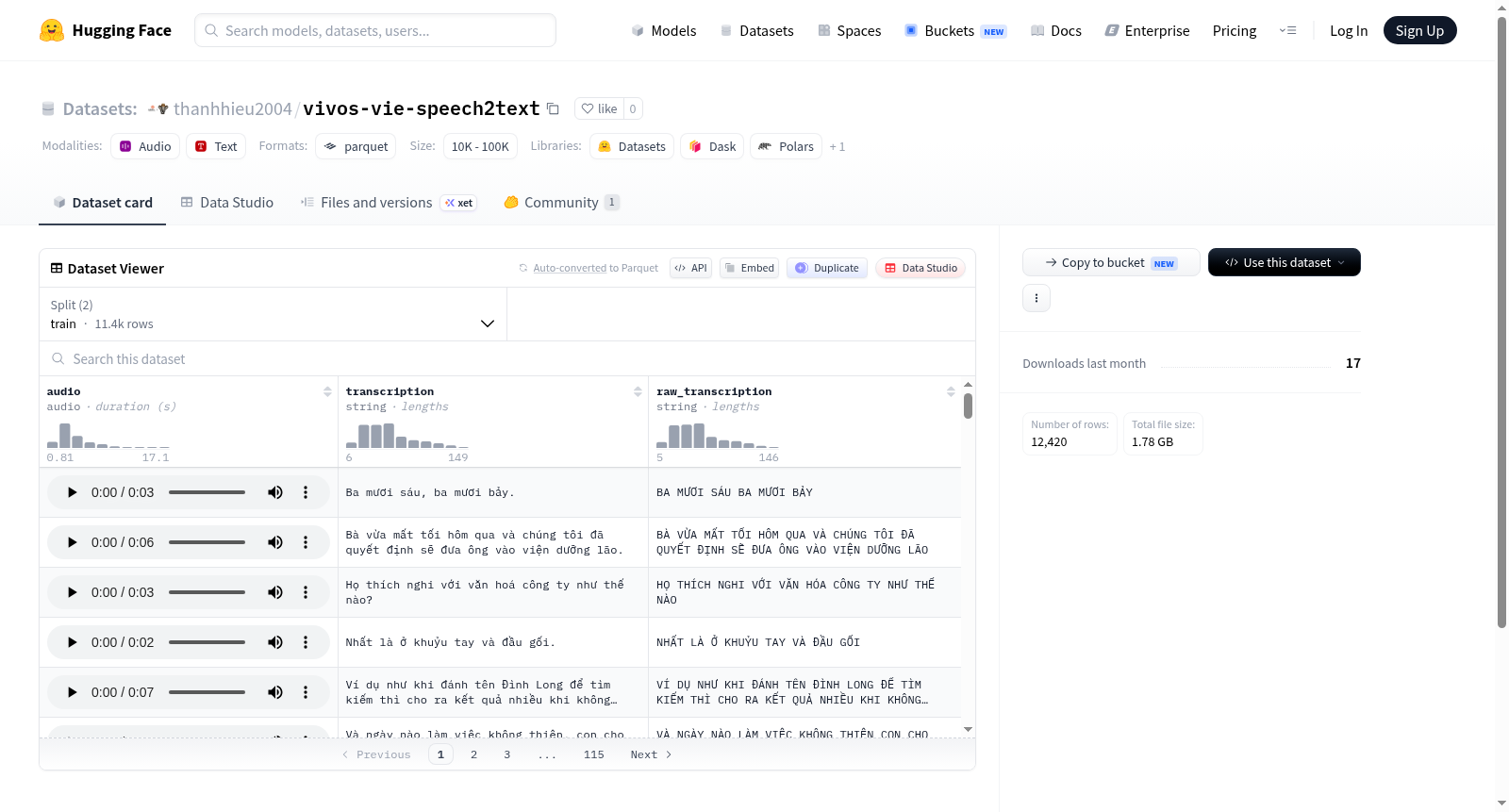The image size is (1509, 812).
Task: Play the 0:06 audio clip
Action: click(x=73, y=542)
